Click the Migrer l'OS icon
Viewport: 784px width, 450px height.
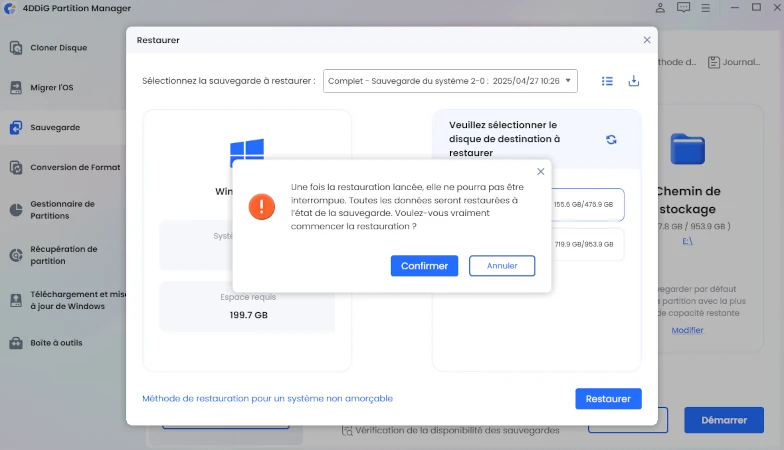16,88
